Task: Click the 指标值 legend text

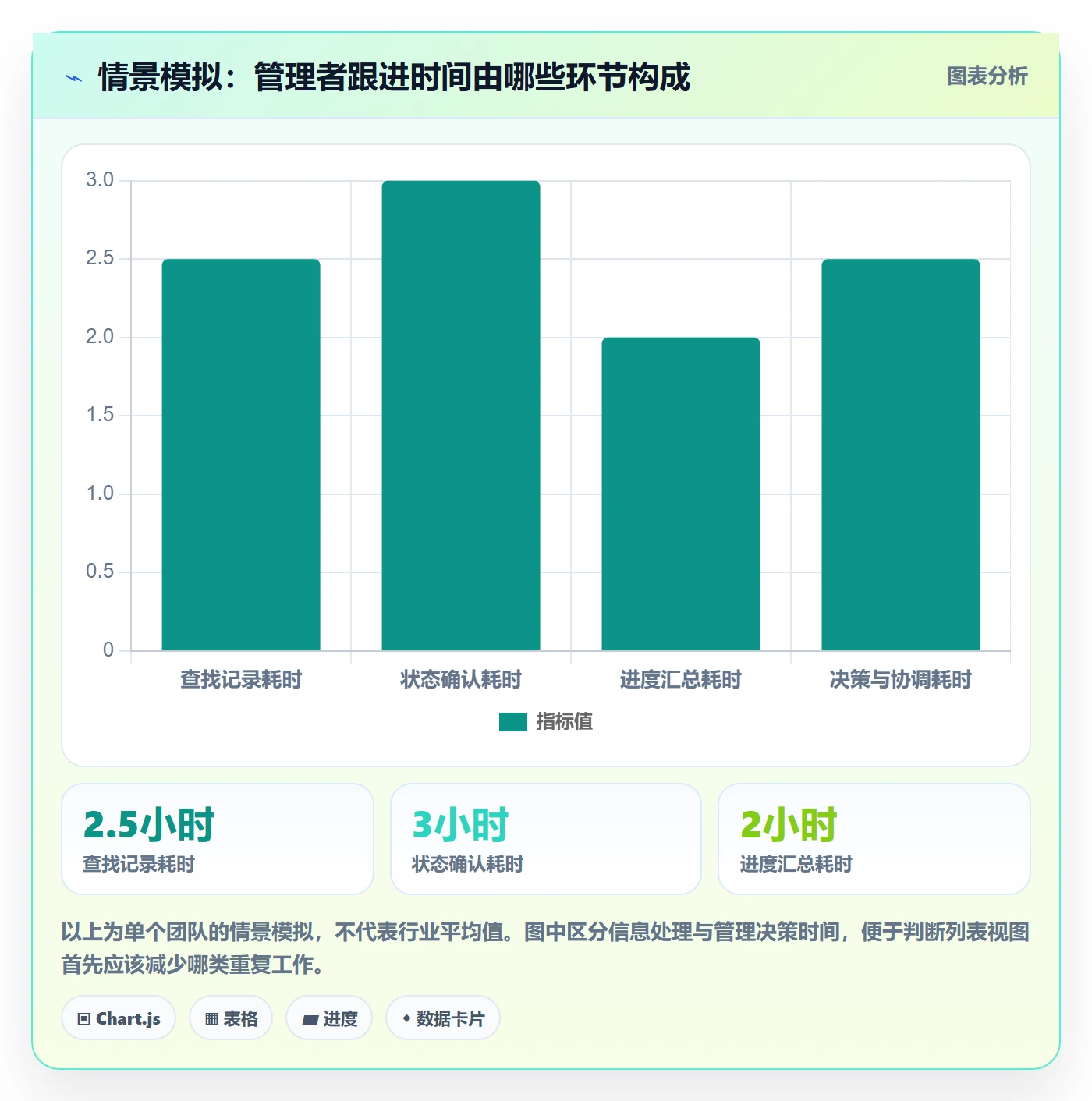Action: pyautogui.click(x=565, y=722)
